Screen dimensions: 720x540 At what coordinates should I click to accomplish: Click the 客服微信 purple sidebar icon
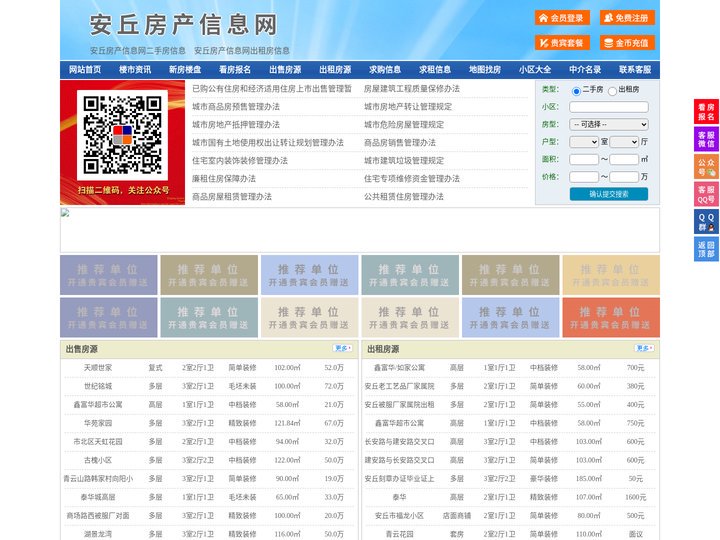point(706,139)
